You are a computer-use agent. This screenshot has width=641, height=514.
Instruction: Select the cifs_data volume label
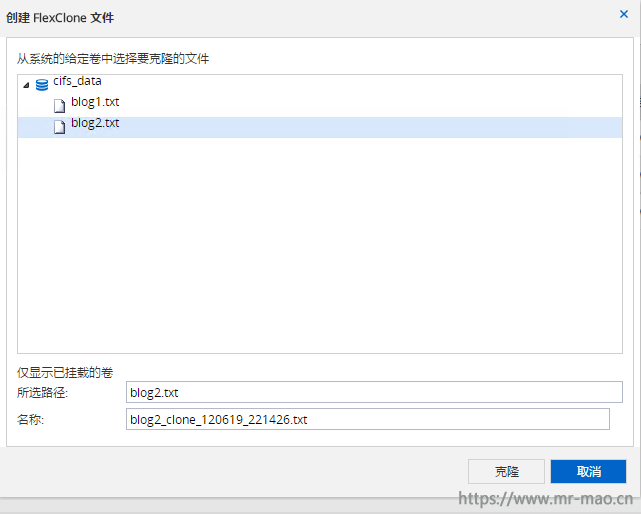[77, 81]
